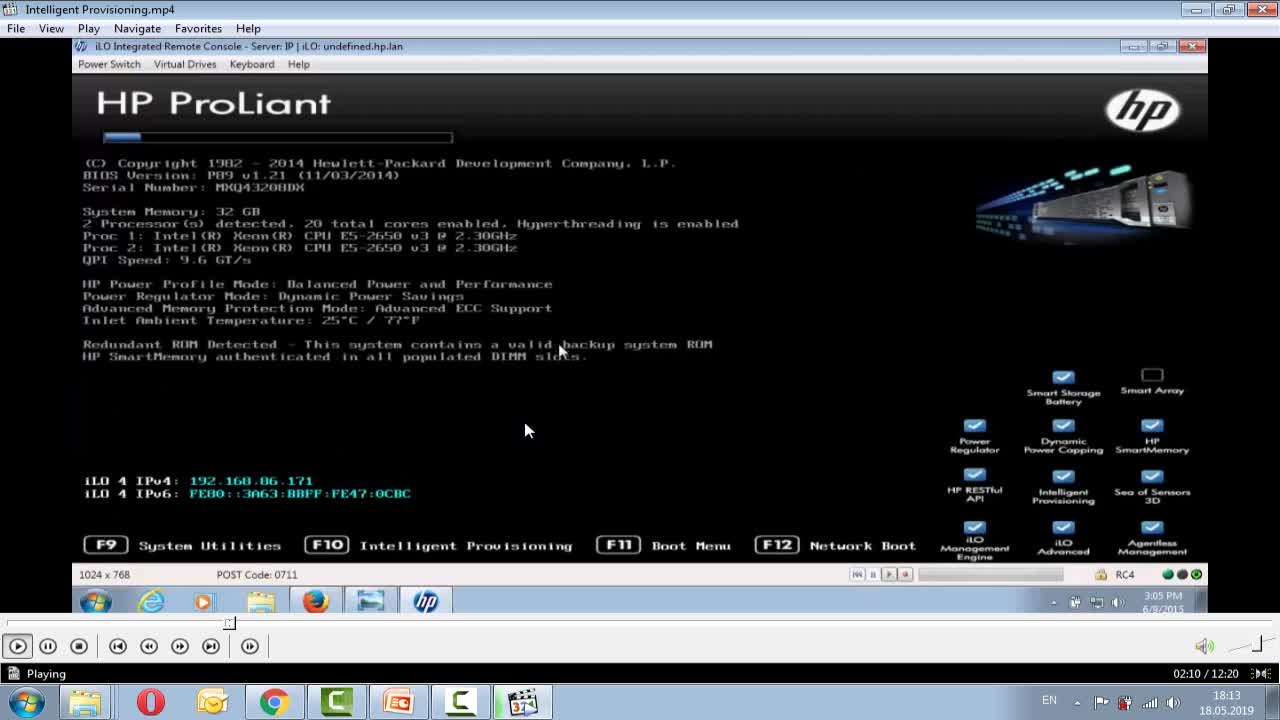Open Opera browser from the taskbar
Viewport: 1280px width, 720px height.
point(150,702)
